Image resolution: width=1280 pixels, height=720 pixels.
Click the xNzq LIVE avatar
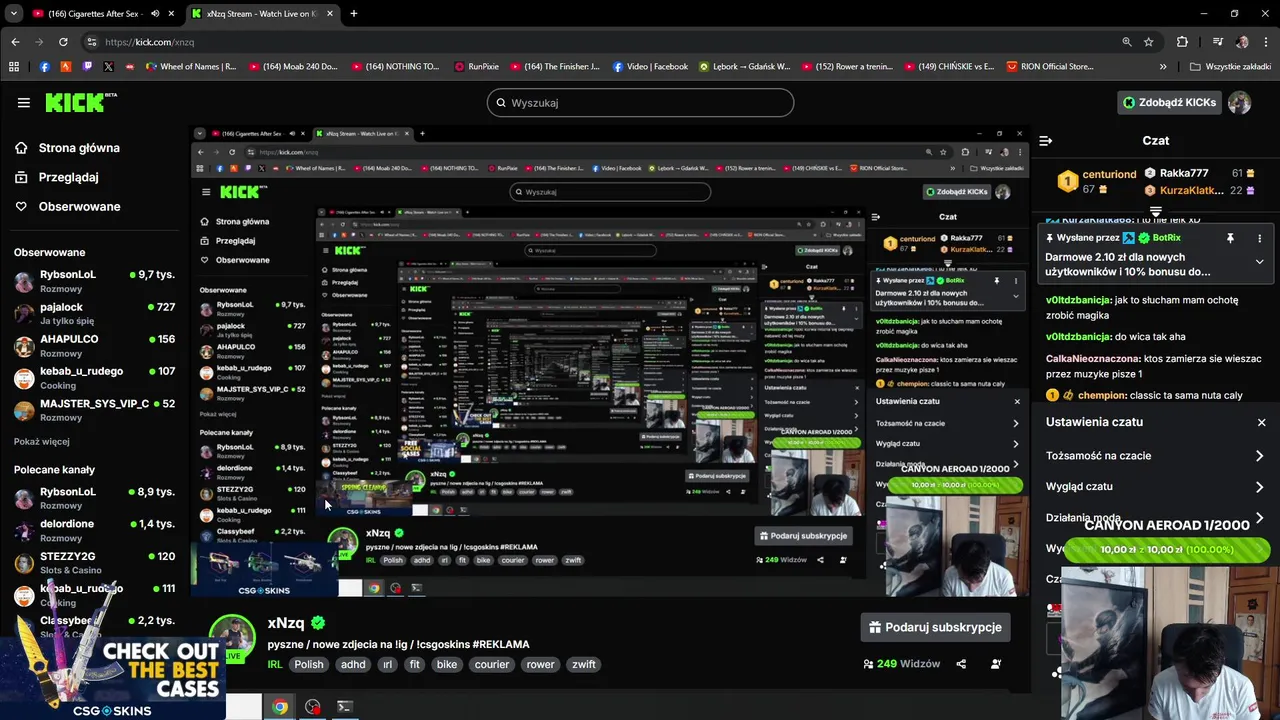[232, 639]
